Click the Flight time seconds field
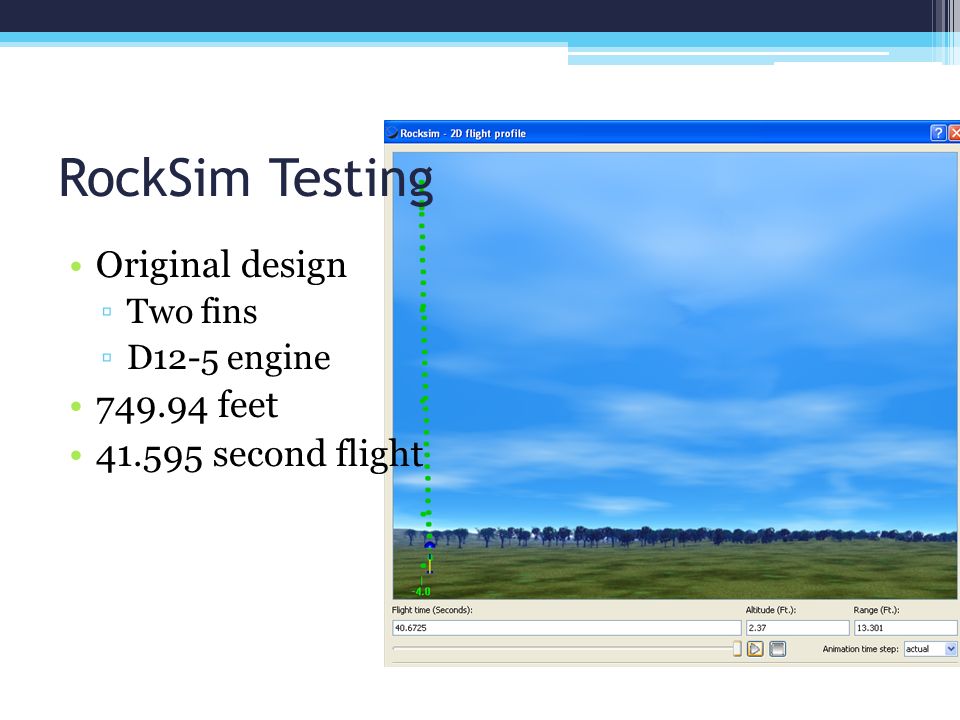Viewport: 960px width, 720px height. tap(566, 628)
